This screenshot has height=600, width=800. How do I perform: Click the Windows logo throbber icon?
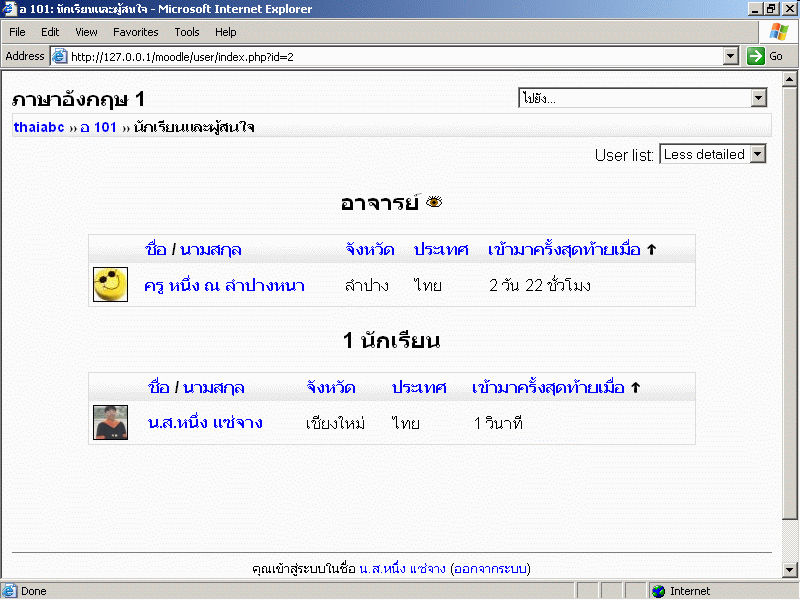[x=778, y=32]
